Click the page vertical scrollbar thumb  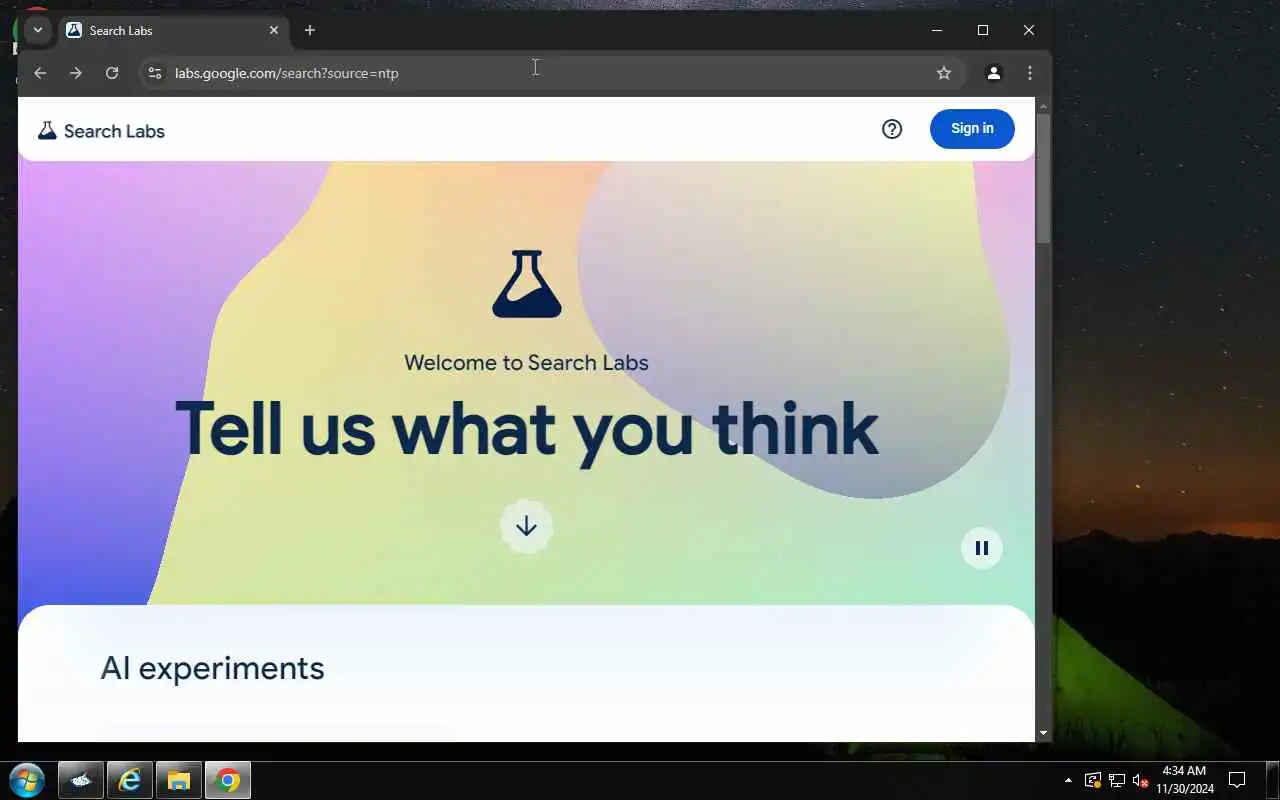pyautogui.click(x=1043, y=178)
